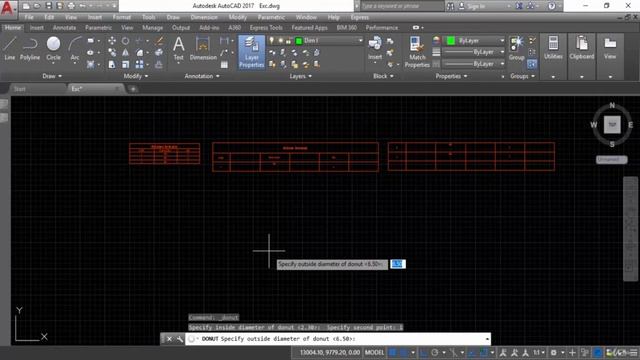The height and width of the screenshot is (360, 640).
Task: Select the Array tool in Modify panel
Action: [140, 64]
